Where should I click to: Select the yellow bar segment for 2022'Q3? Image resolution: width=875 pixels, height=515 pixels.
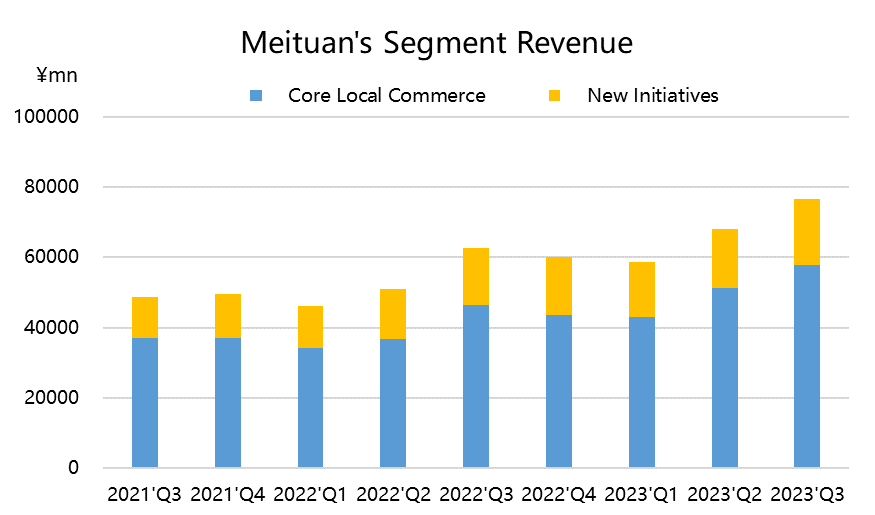click(x=476, y=277)
